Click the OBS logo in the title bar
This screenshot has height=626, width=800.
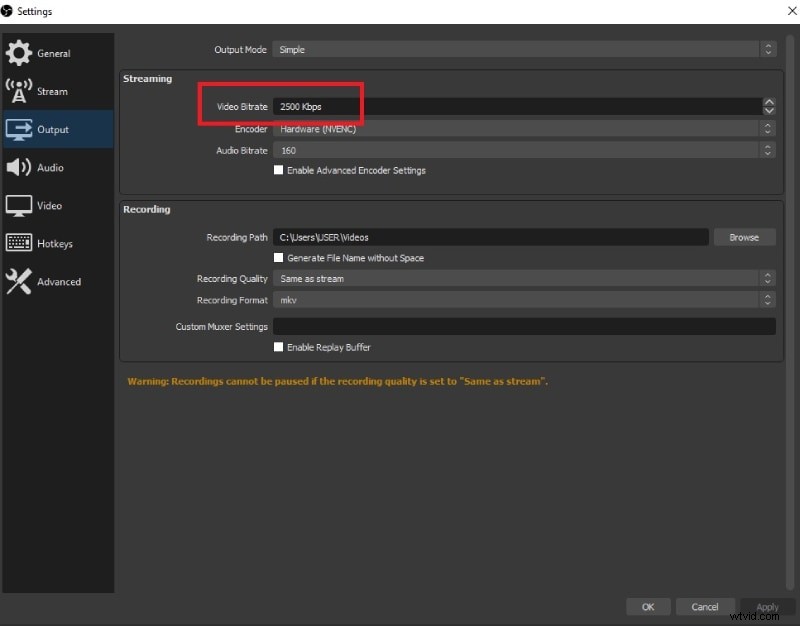8,11
